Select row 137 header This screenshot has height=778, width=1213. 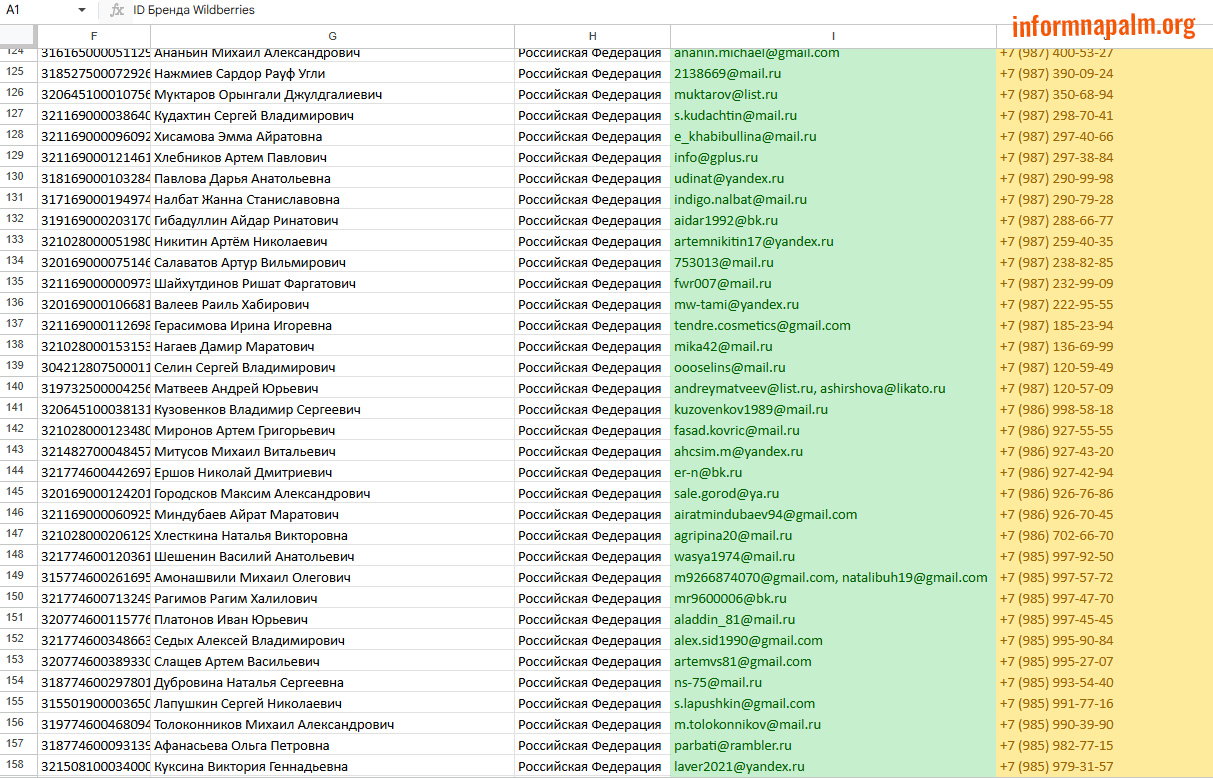coord(18,325)
